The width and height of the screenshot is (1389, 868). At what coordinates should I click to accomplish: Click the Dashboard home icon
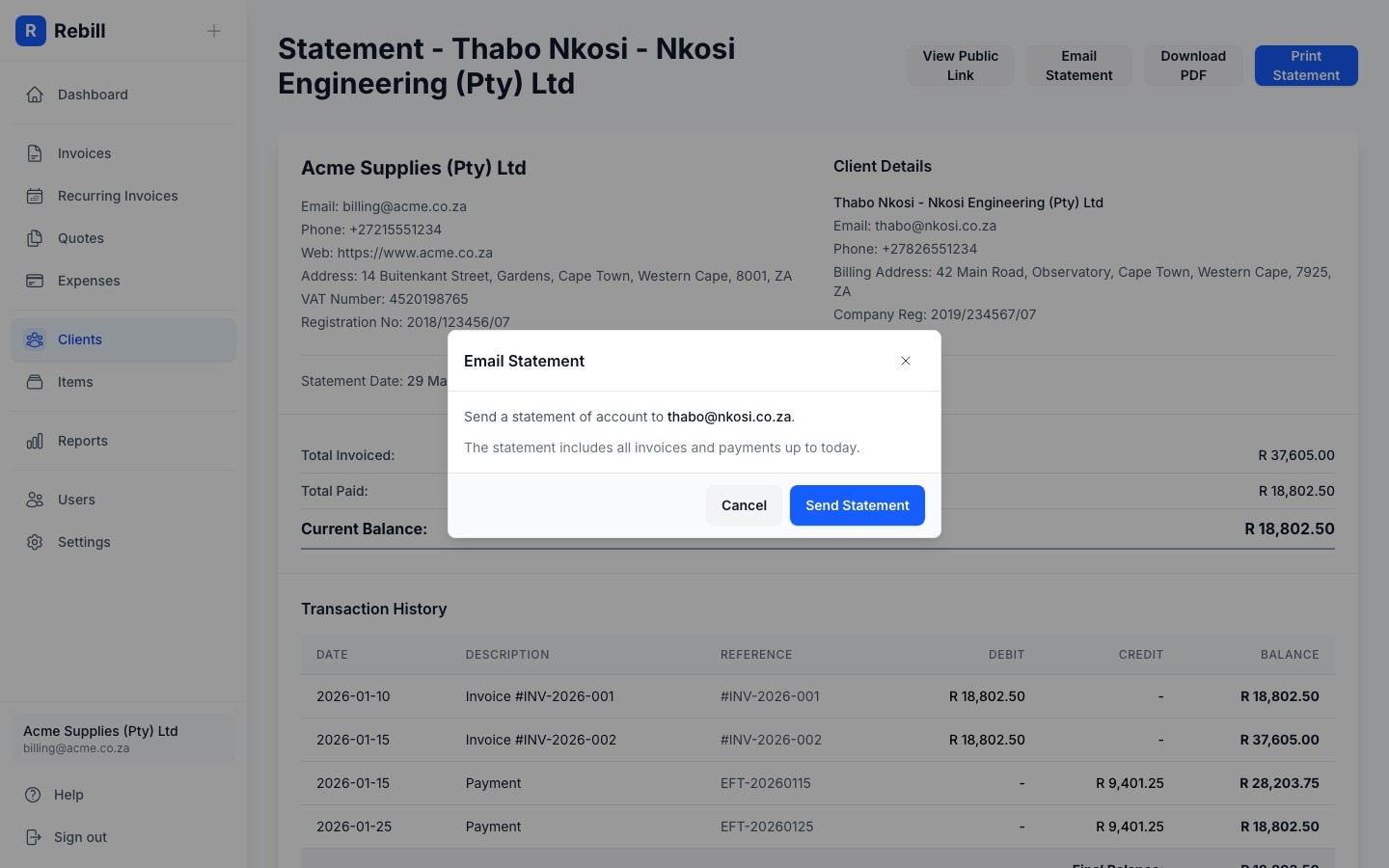coord(35,95)
